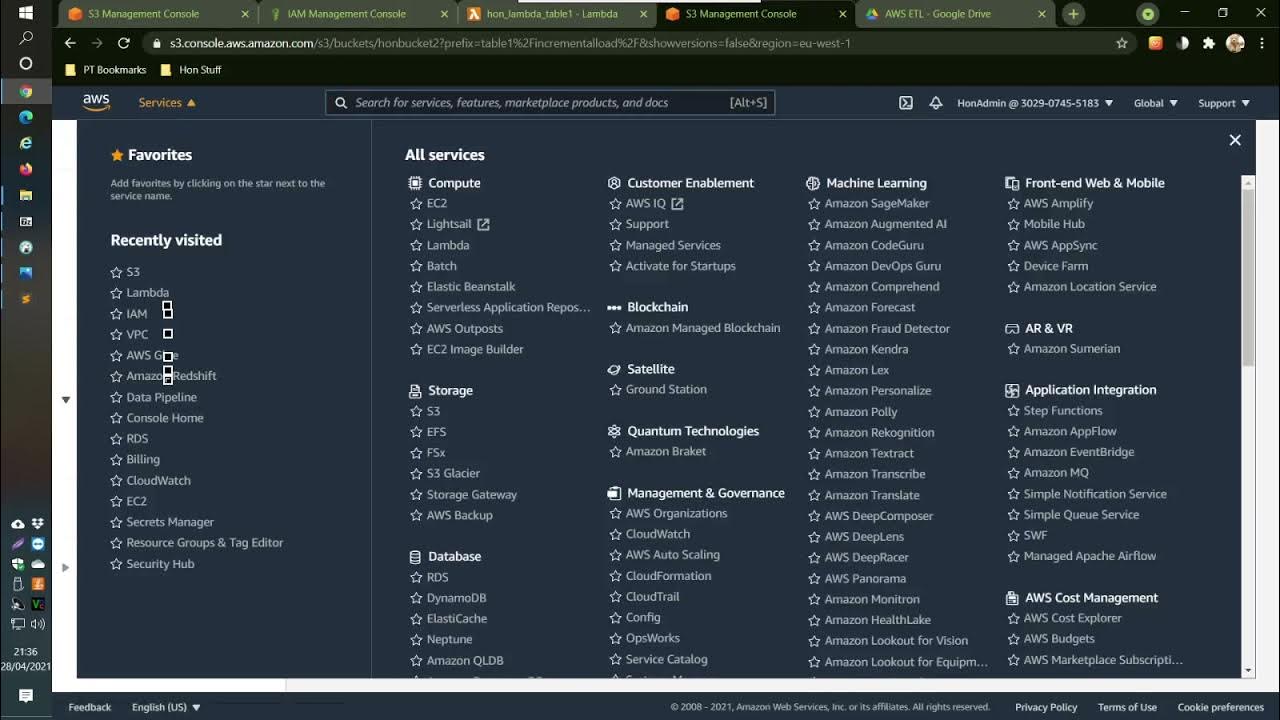The width and height of the screenshot is (1280, 720).
Task: Click the Quantum Technologies category icon
Action: pos(614,431)
